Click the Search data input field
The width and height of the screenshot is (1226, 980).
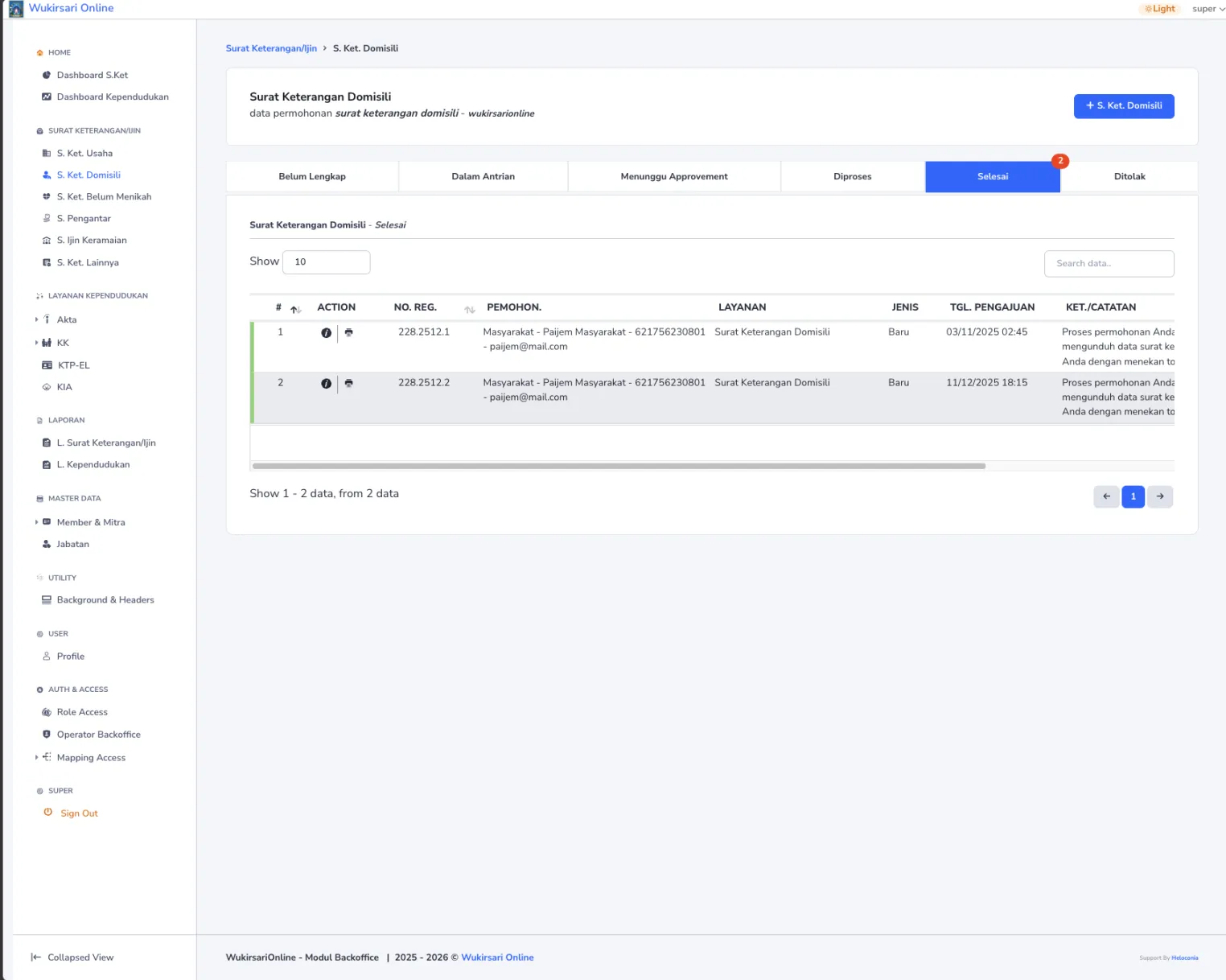[x=1108, y=264]
